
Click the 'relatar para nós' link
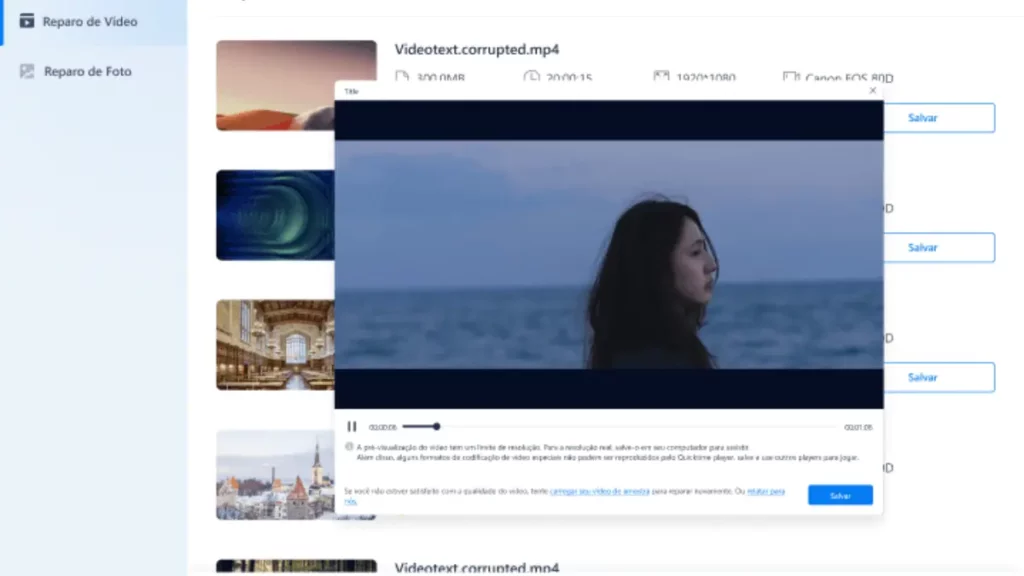[765, 491]
